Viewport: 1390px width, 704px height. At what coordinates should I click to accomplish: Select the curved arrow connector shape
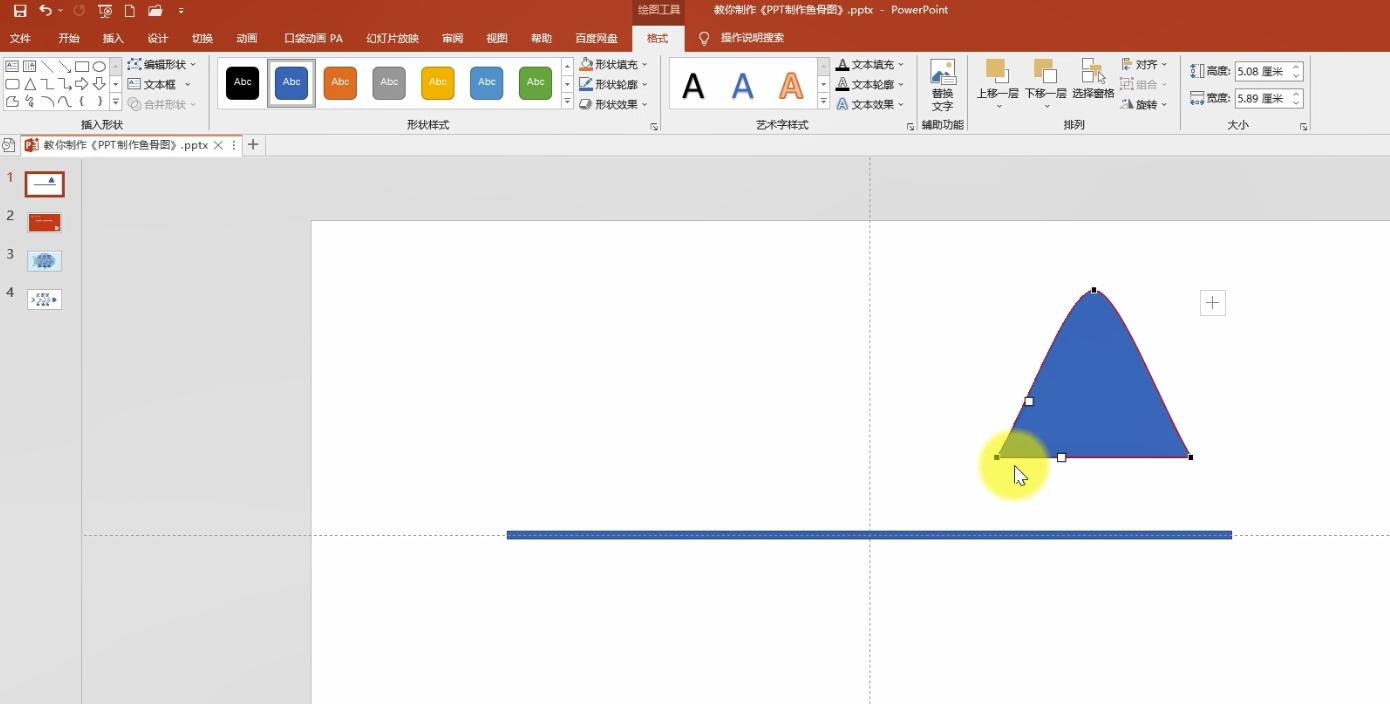47,103
